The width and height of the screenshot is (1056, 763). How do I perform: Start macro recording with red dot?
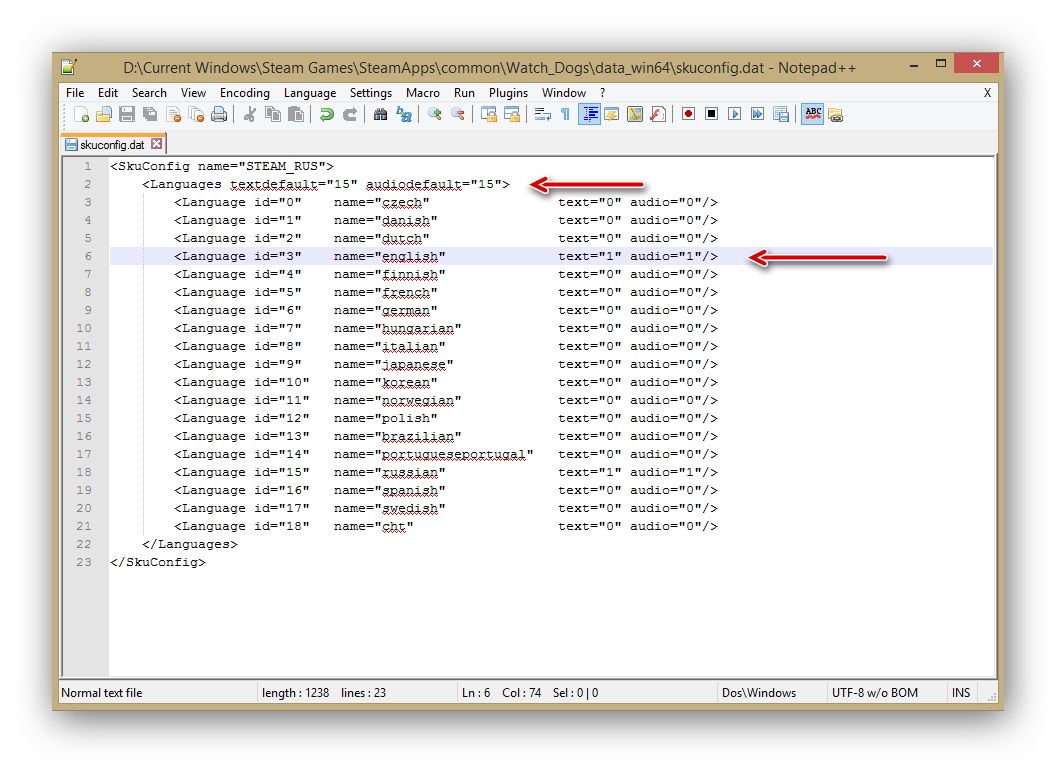coord(688,115)
